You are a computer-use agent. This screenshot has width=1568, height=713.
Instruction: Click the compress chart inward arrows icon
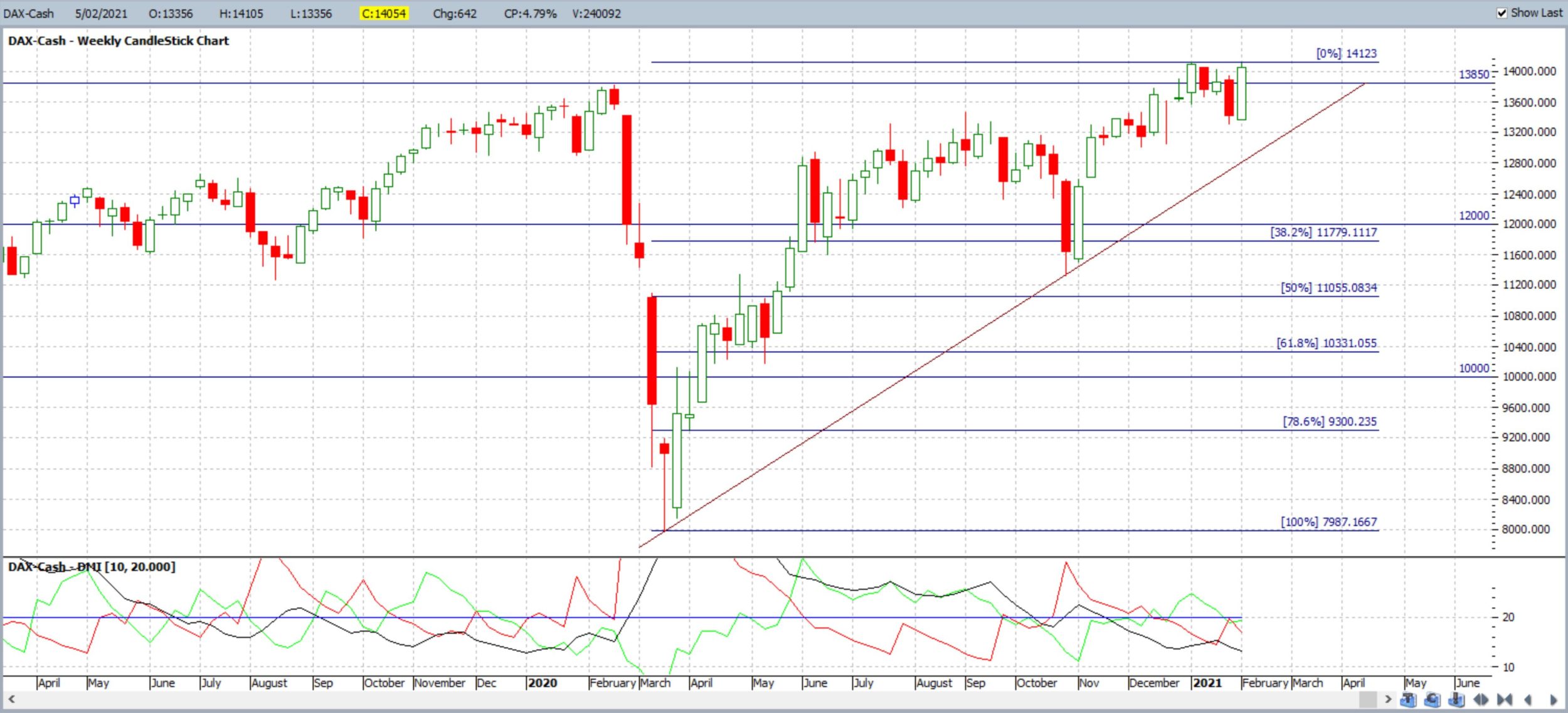(x=1505, y=699)
